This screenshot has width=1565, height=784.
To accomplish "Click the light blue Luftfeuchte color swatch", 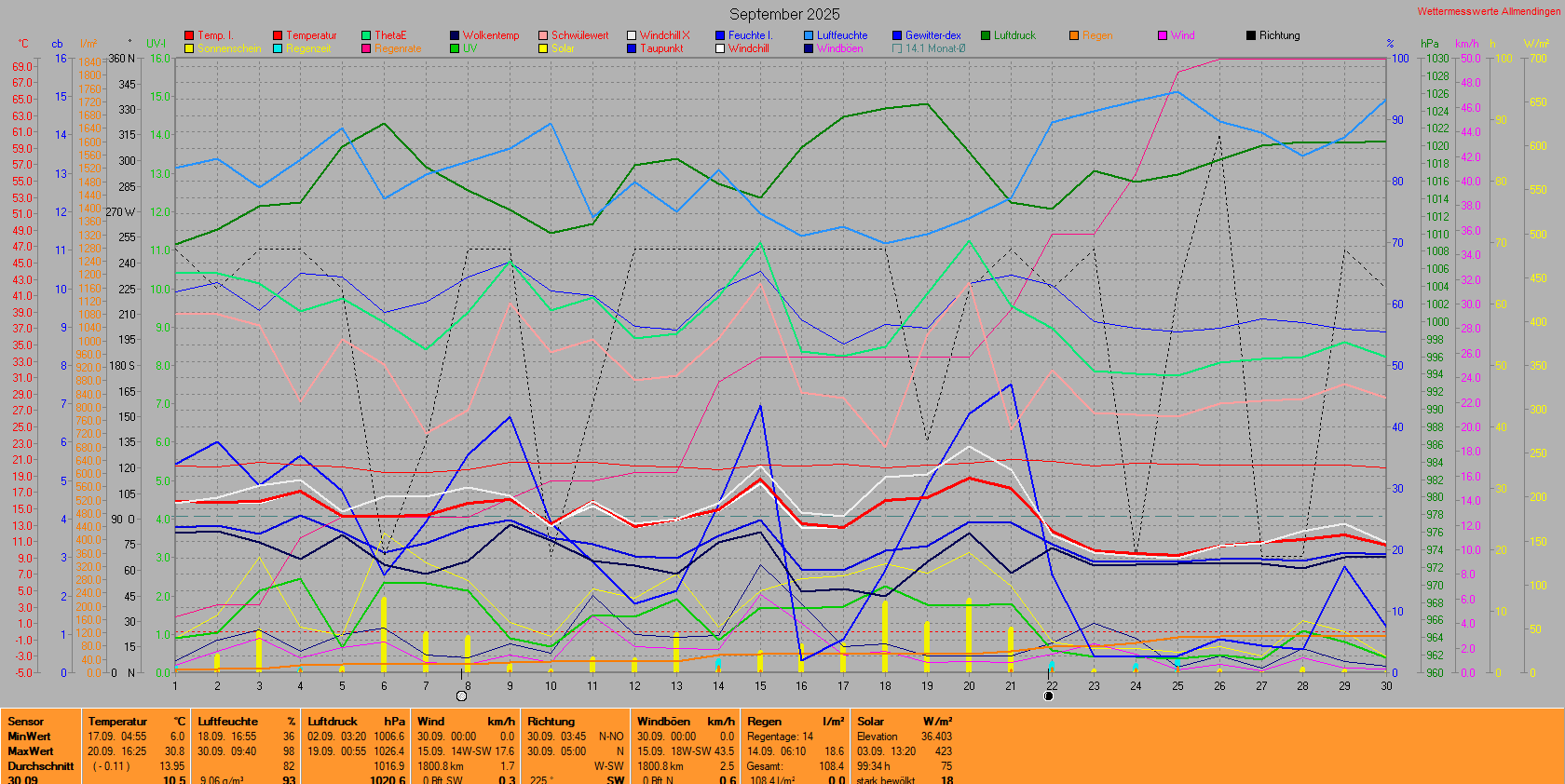I will 809,35.
